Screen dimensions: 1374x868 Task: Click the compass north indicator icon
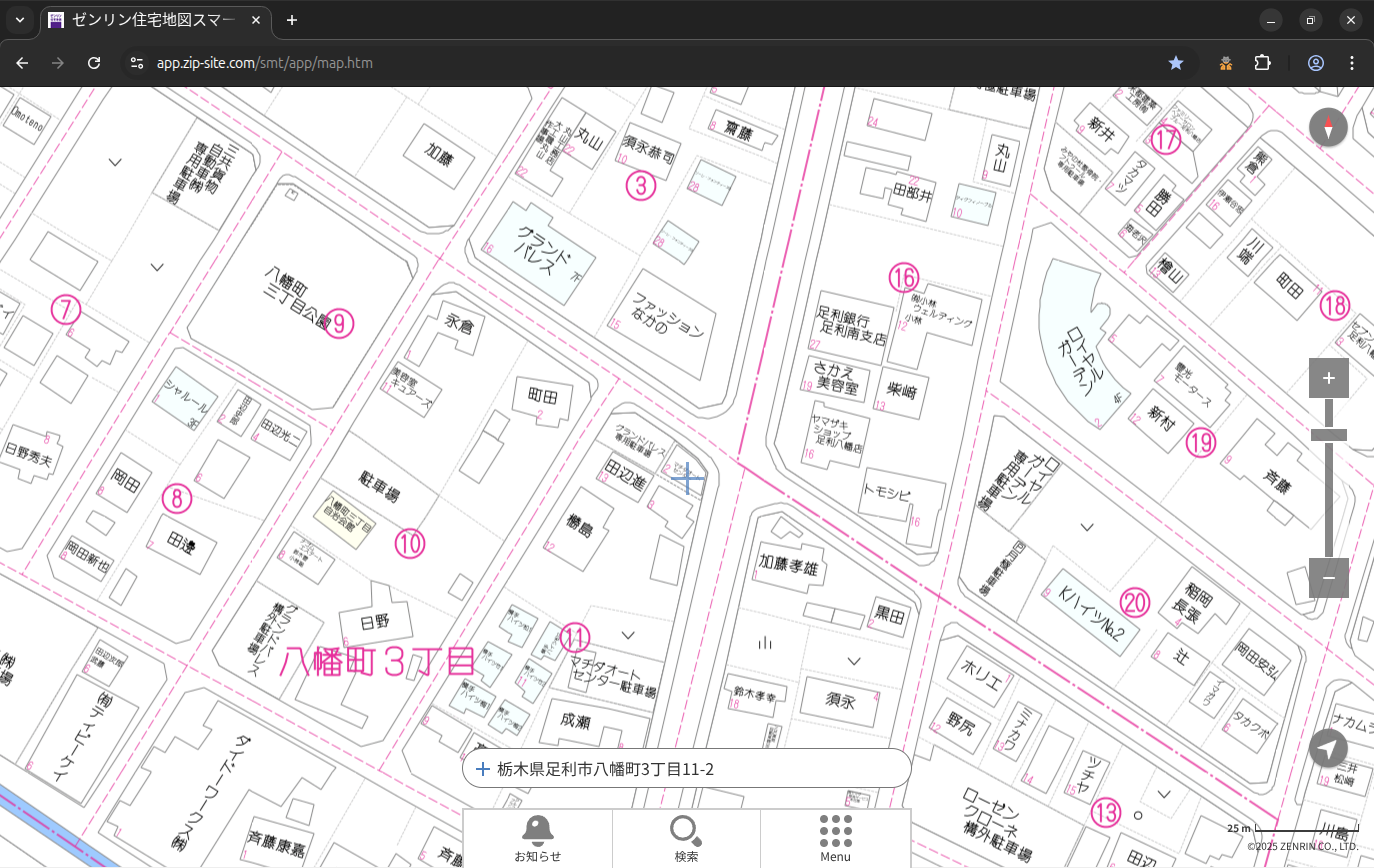tap(1328, 127)
